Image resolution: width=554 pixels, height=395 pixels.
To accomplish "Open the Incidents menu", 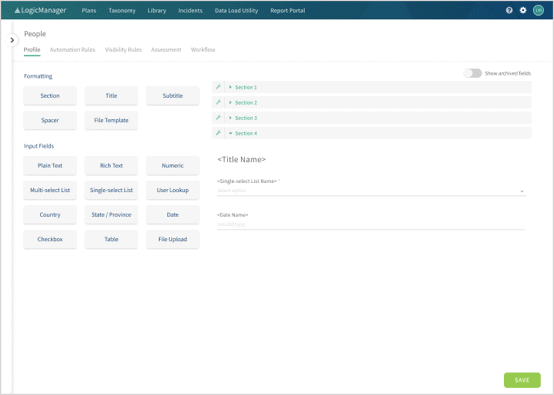I will [x=190, y=11].
